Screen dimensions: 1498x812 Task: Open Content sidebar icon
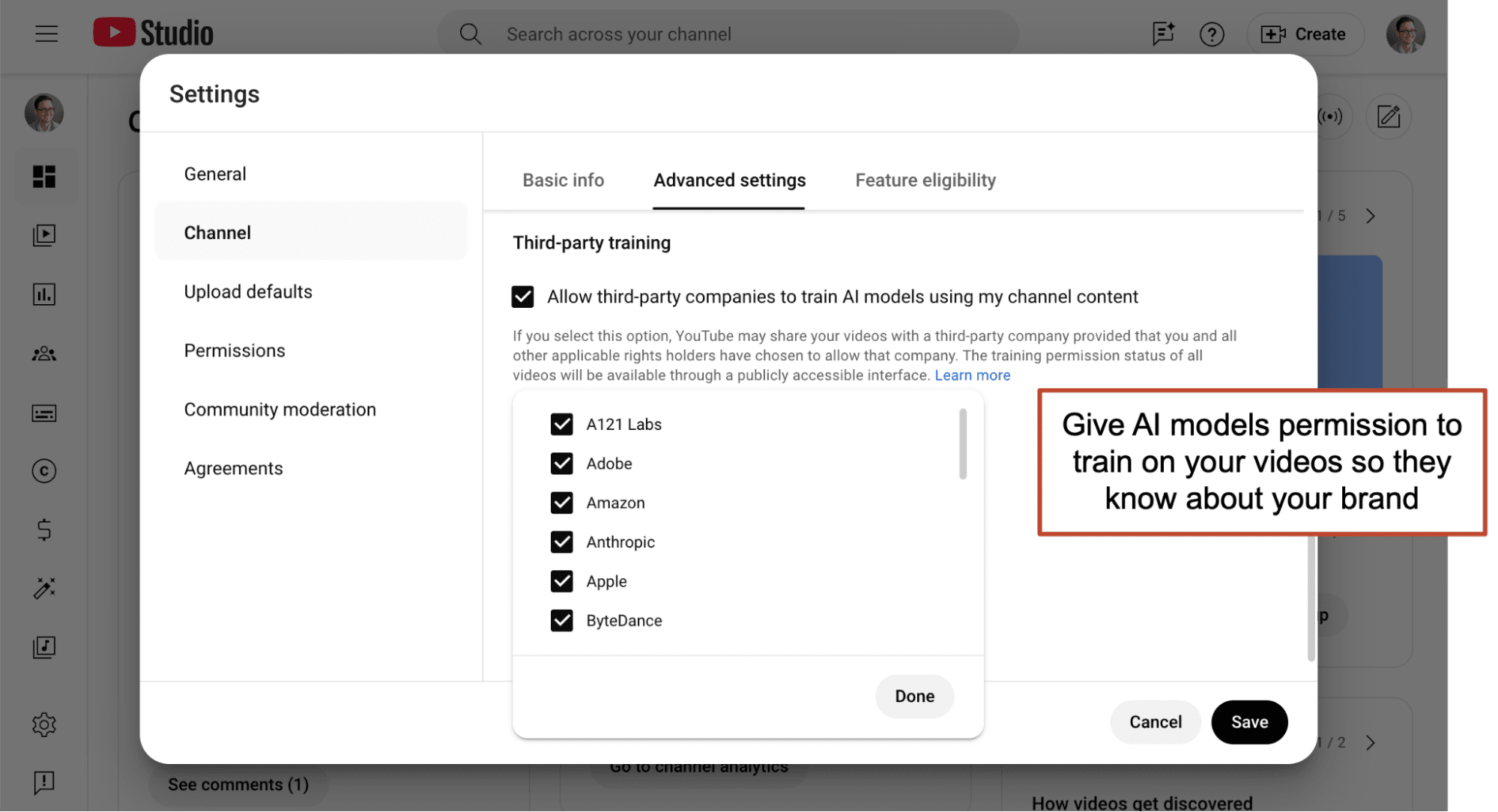point(44,235)
